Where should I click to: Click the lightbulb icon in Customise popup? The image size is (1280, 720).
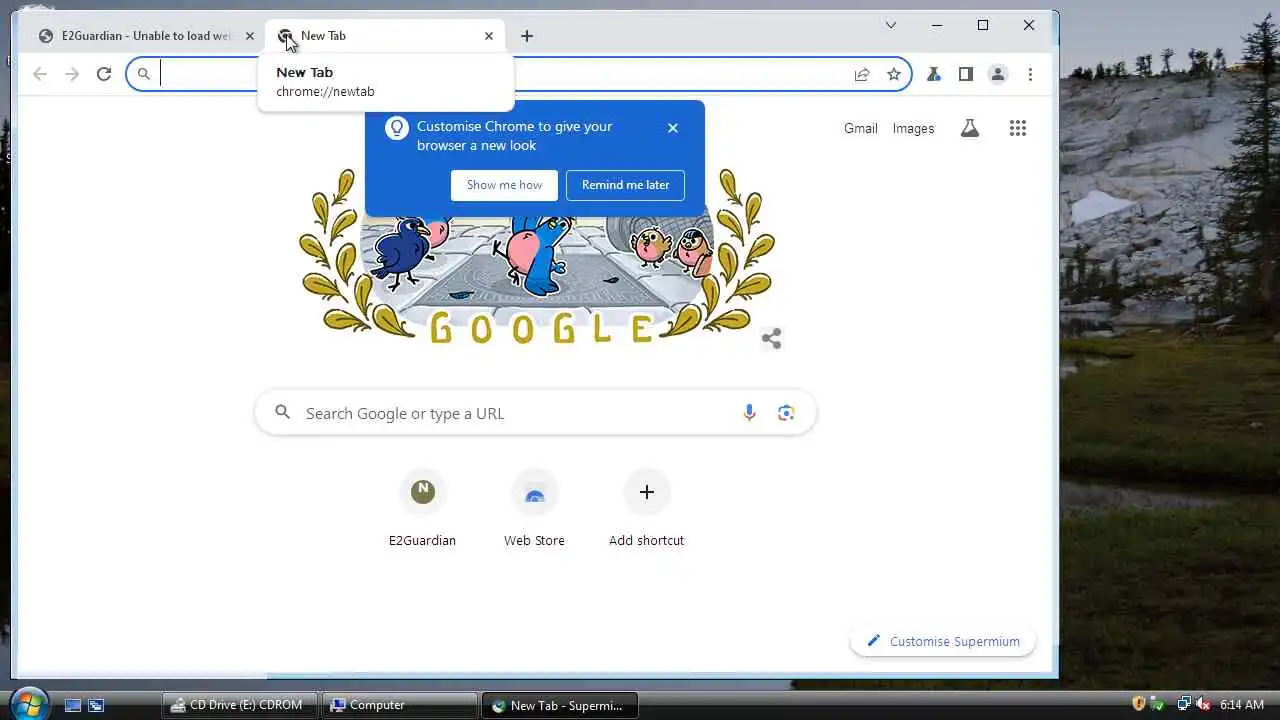(x=397, y=127)
